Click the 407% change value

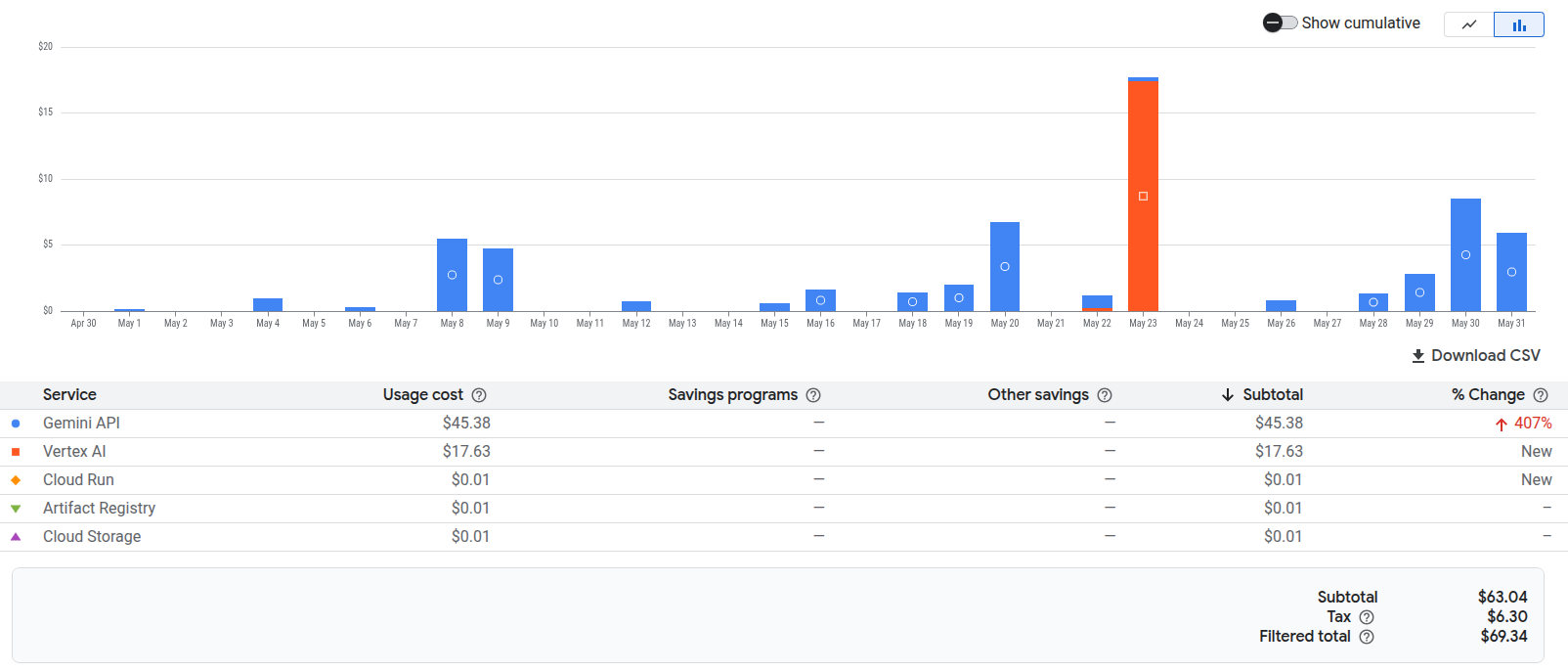tap(1533, 424)
